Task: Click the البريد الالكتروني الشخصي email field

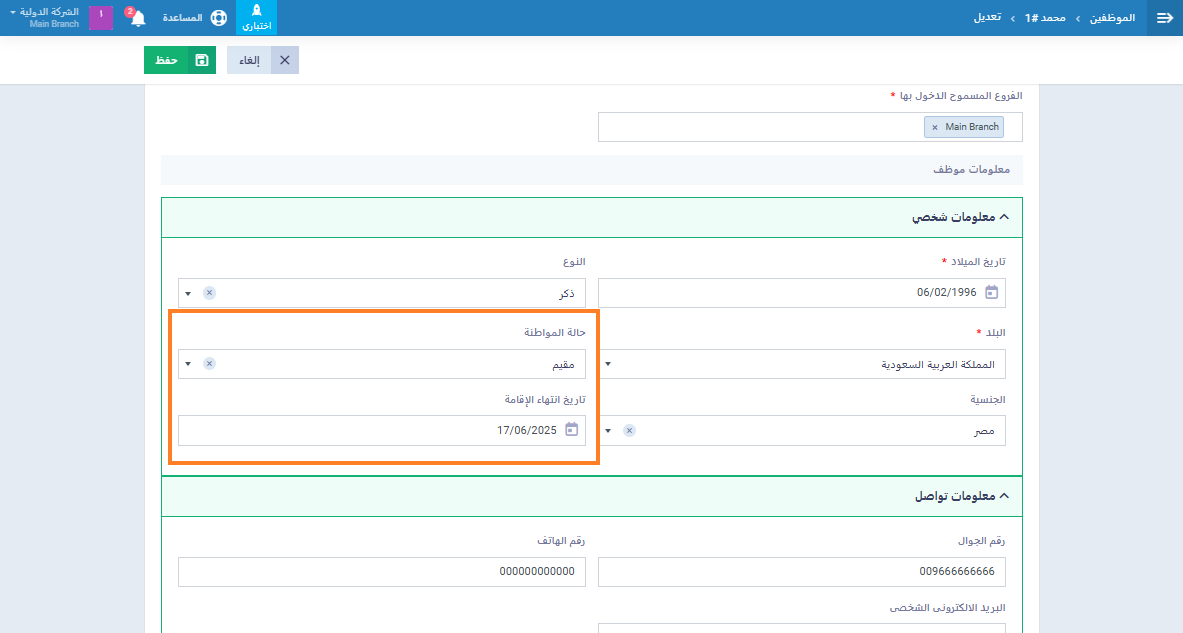Action: click(802, 628)
